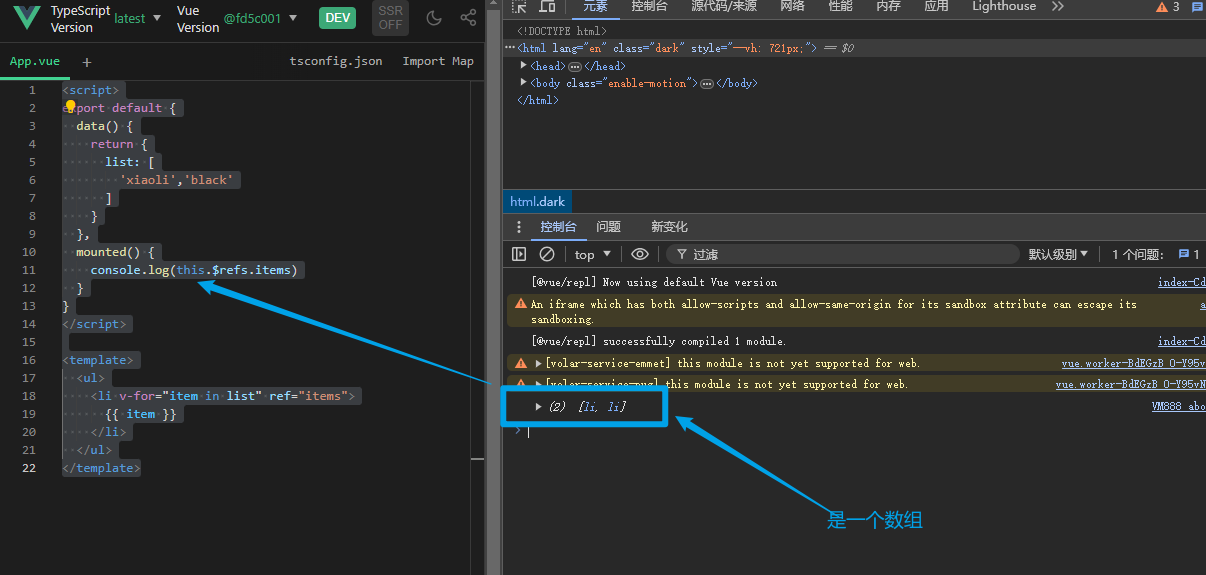The height and width of the screenshot is (575, 1206).
Task: Select the 问题 drawer tab
Action: (x=608, y=227)
